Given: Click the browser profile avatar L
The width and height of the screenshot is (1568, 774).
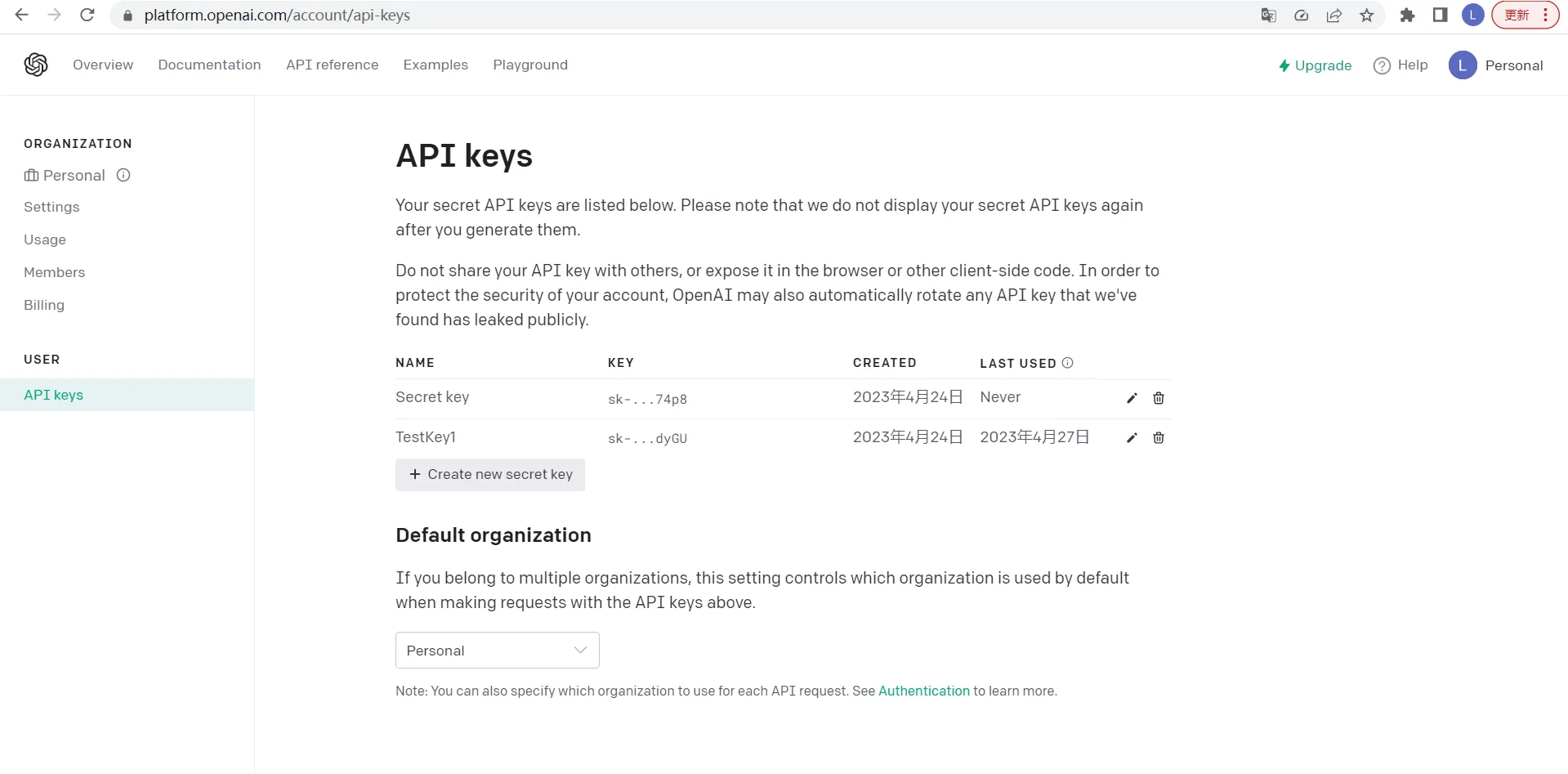Looking at the screenshot, I should click(x=1473, y=15).
